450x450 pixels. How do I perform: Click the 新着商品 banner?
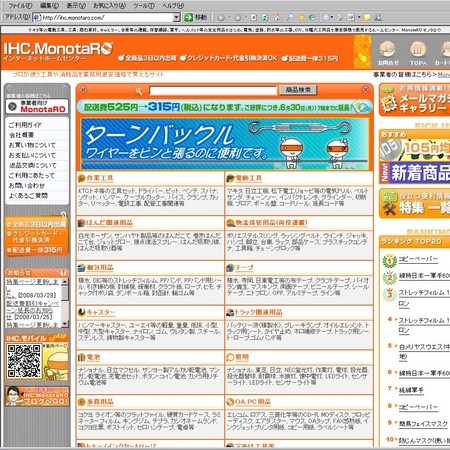tap(415, 173)
